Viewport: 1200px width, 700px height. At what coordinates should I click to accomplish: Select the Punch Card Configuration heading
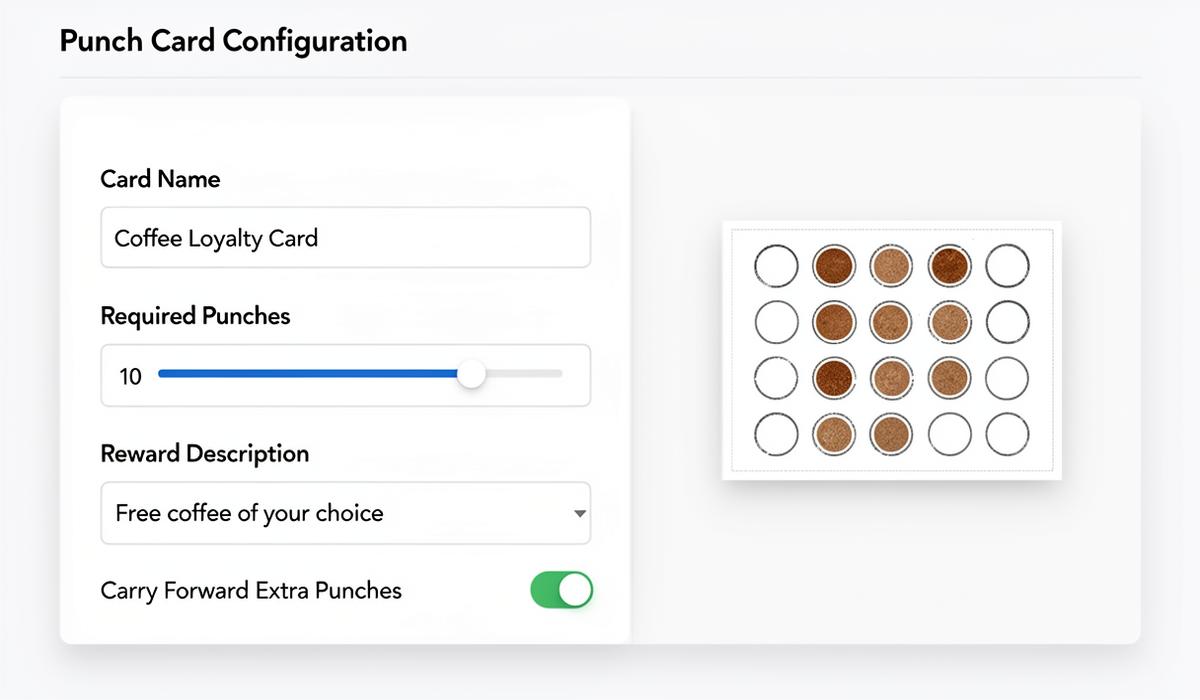click(233, 40)
